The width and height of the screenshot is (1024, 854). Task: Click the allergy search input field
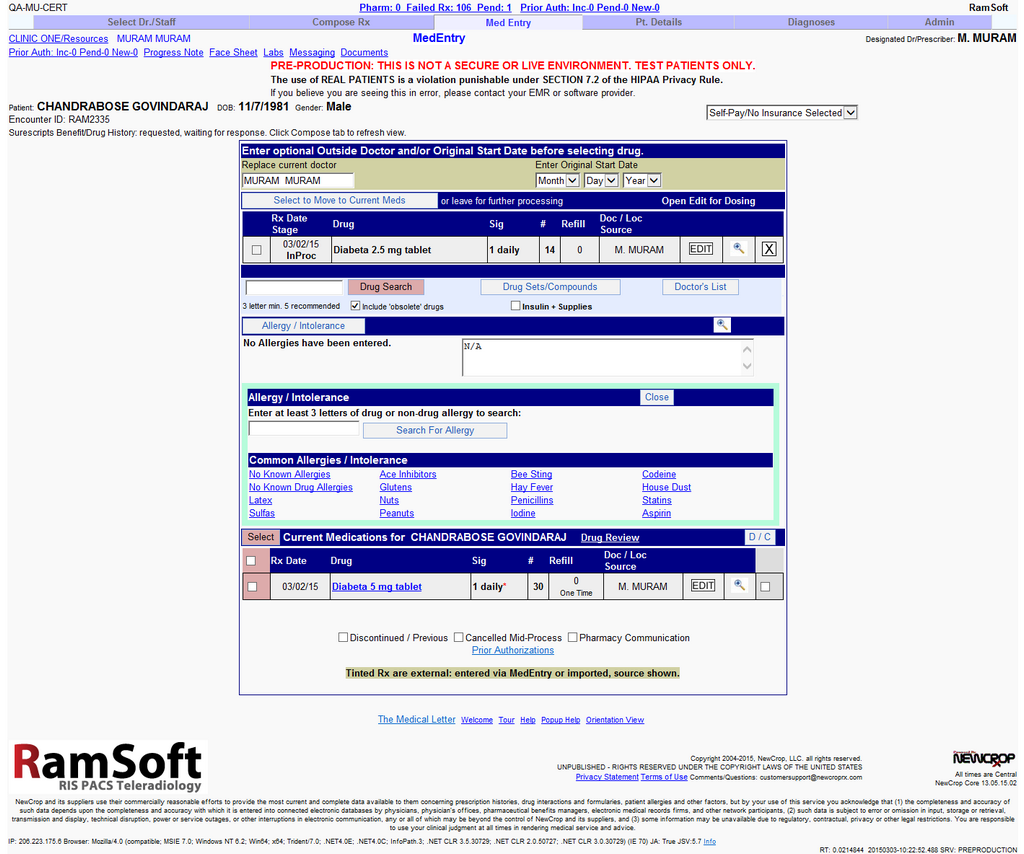[x=303, y=429]
